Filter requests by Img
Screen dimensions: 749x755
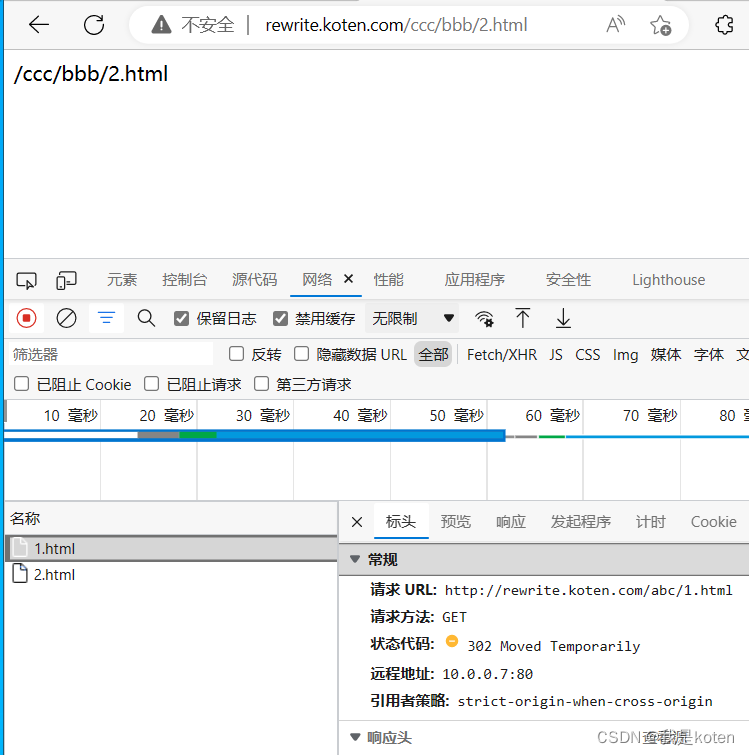point(625,355)
